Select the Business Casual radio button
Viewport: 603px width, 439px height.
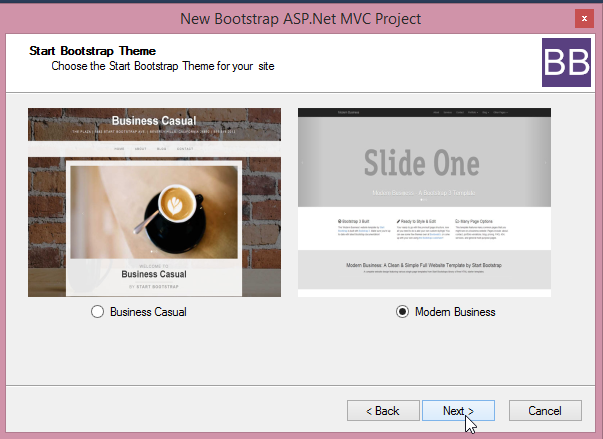(x=98, y=312)
